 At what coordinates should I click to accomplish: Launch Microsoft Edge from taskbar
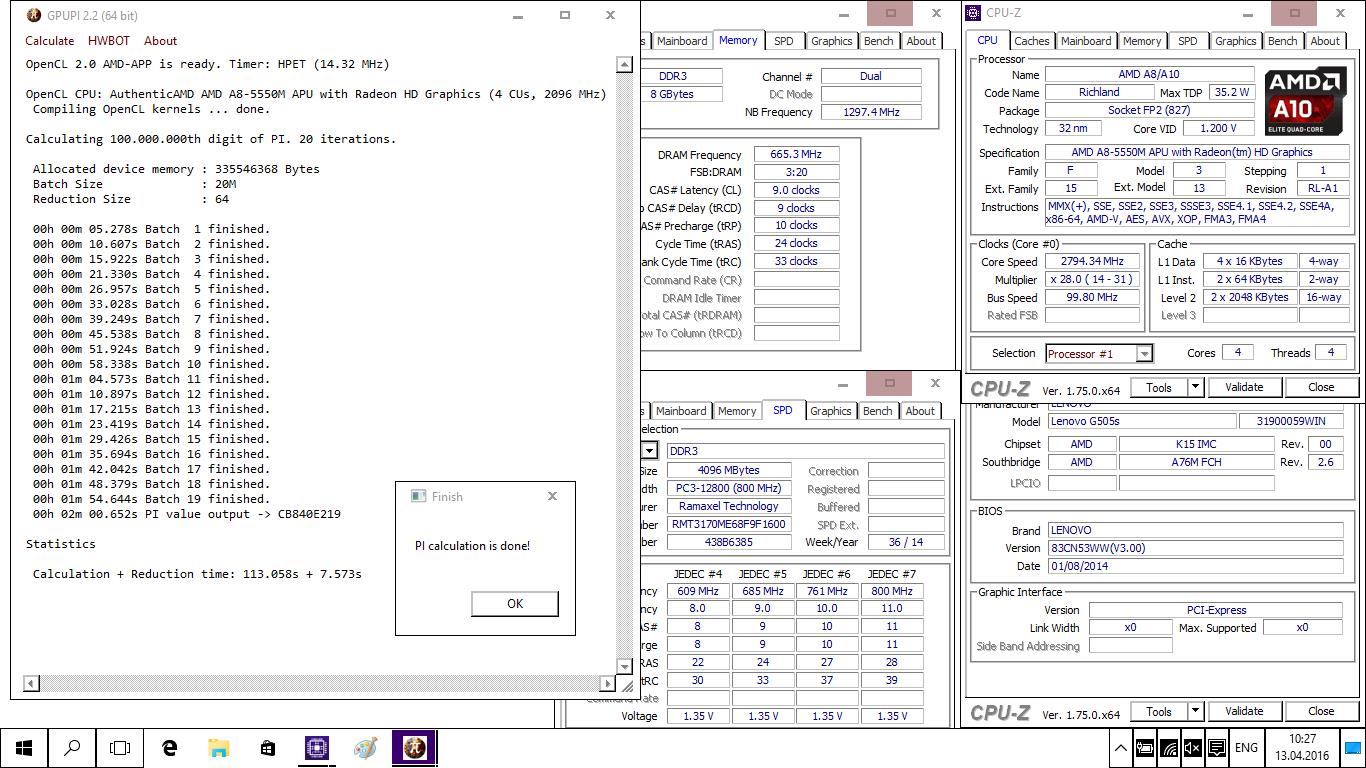[169, 747]
